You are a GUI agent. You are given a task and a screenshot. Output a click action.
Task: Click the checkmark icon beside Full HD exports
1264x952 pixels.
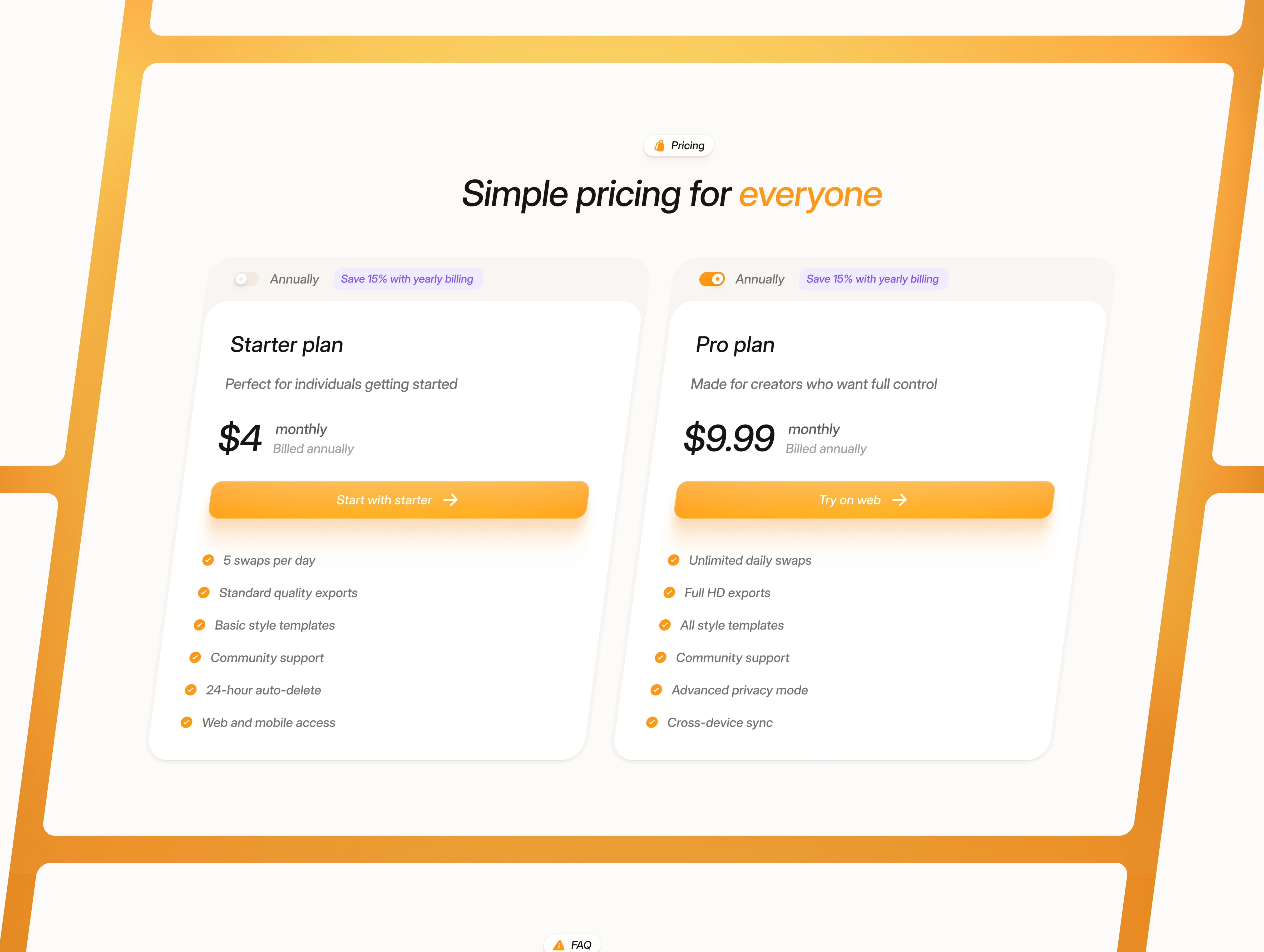pyautogui.click(x=669, y=593)
